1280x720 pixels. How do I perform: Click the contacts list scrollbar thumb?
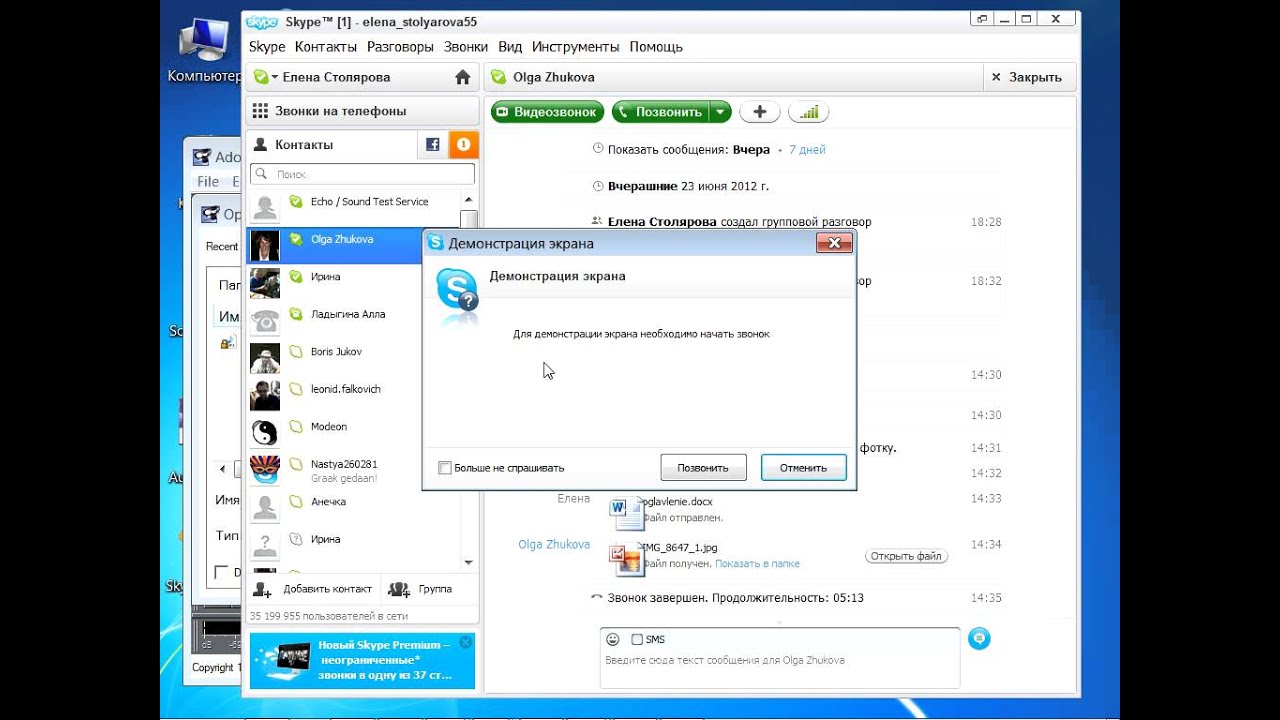pyautogui.click(x=468, y=220)
